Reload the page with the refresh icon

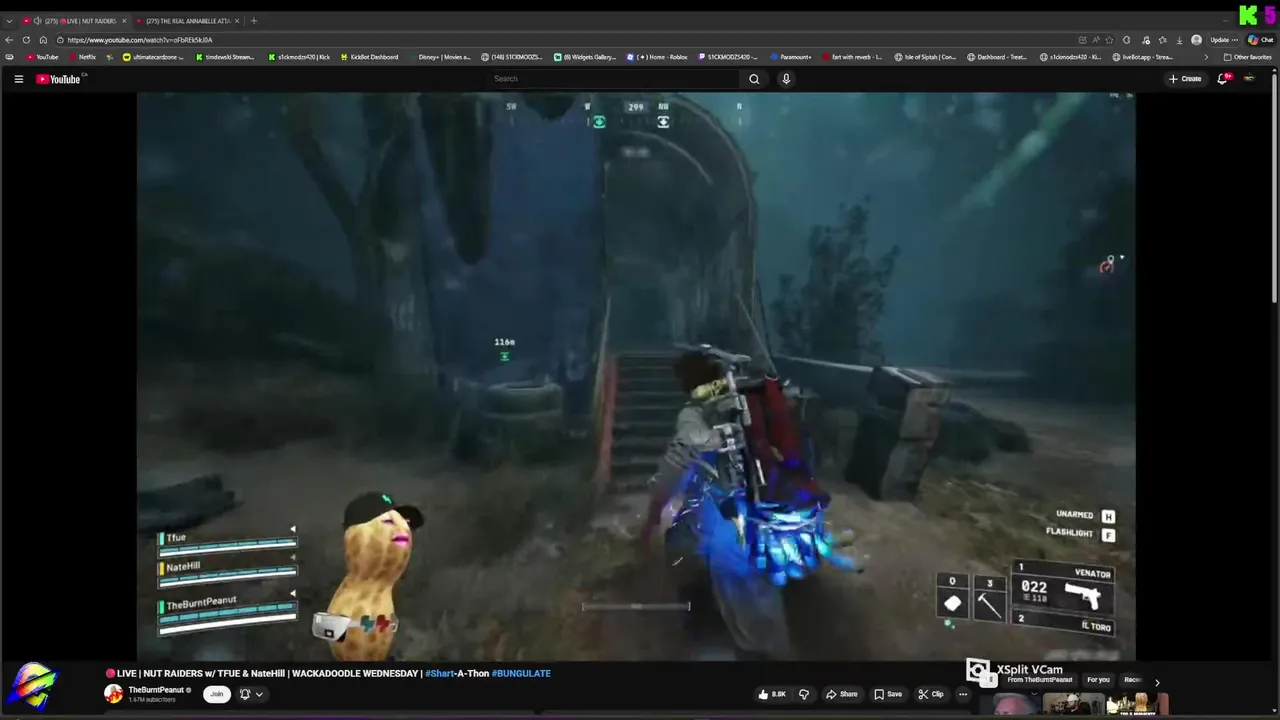[x=26, y=40]
